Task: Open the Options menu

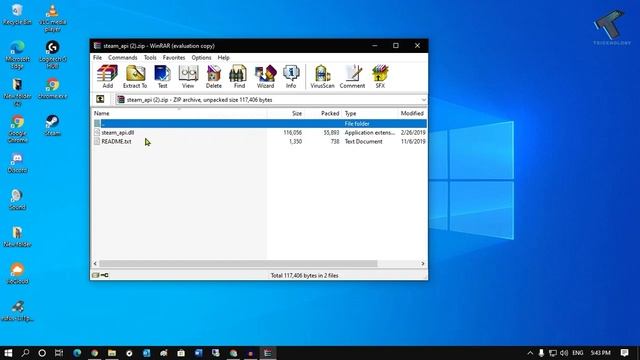Action: (201, 58)
